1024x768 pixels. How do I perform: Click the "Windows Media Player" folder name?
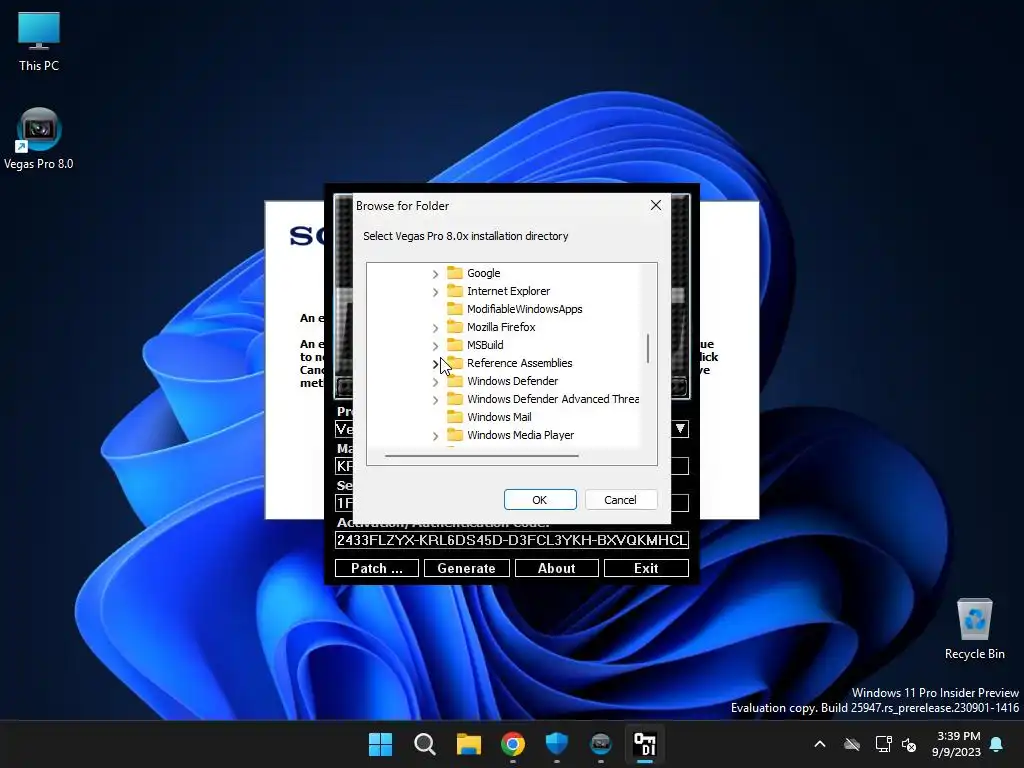pyautogui.click(x=520, y=435)
